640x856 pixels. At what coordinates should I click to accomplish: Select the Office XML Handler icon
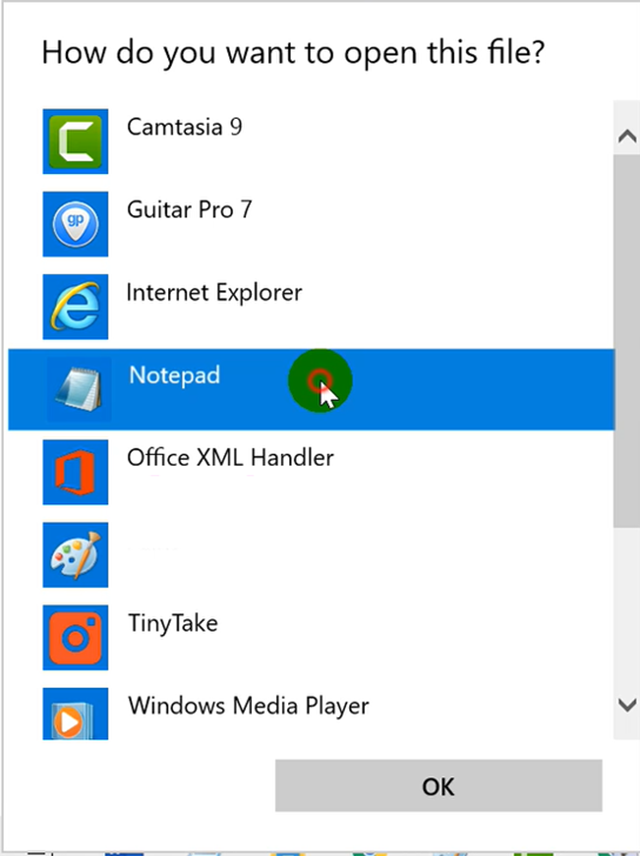pos(75,472)
